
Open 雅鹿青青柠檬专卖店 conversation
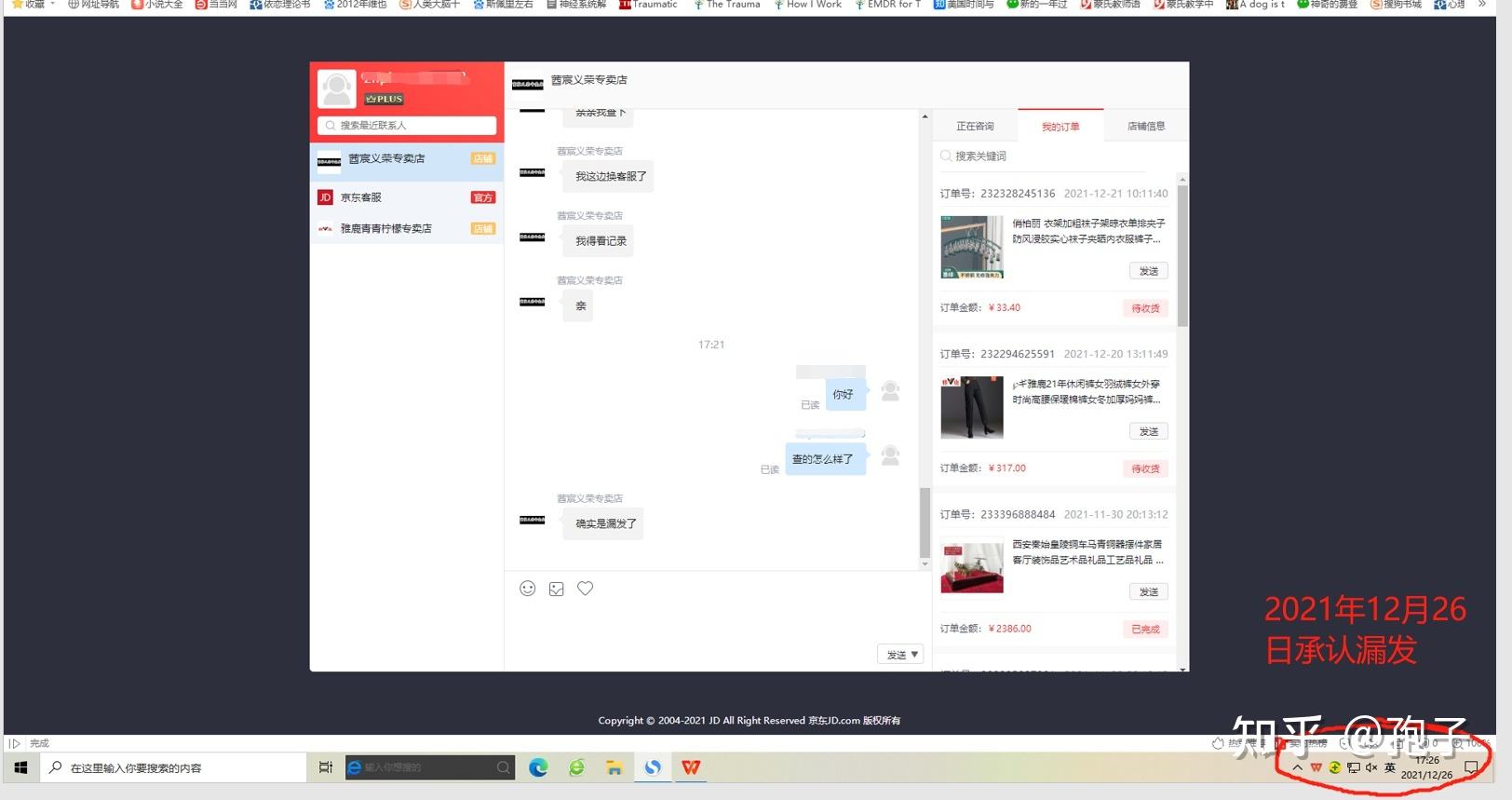coord(407,228)
